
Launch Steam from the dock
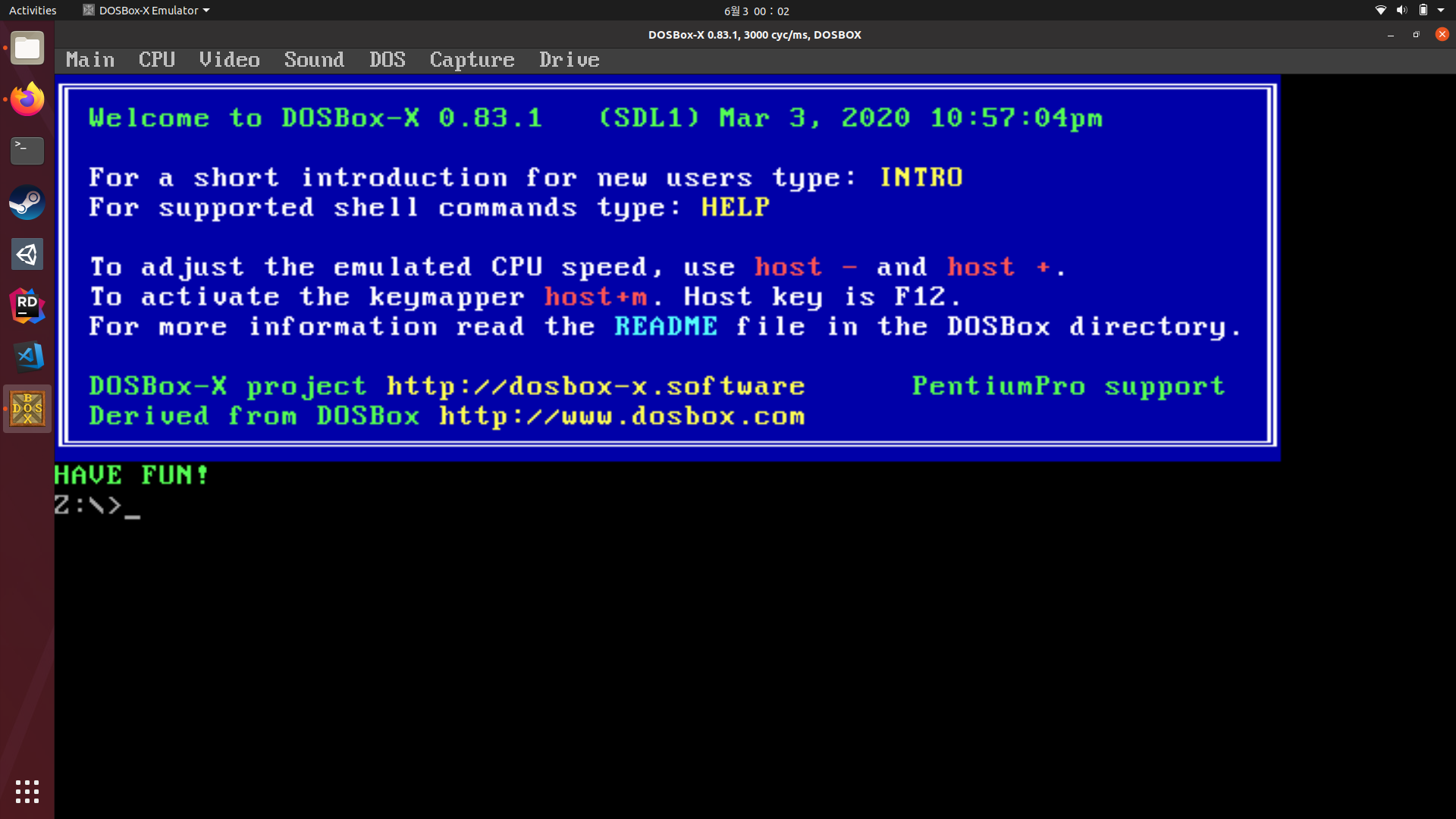(x=27, y=202)
